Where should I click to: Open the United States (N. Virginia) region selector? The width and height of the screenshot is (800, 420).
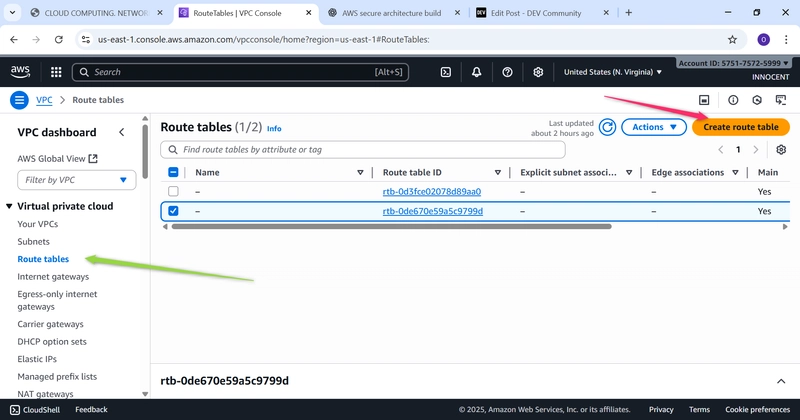613,72
